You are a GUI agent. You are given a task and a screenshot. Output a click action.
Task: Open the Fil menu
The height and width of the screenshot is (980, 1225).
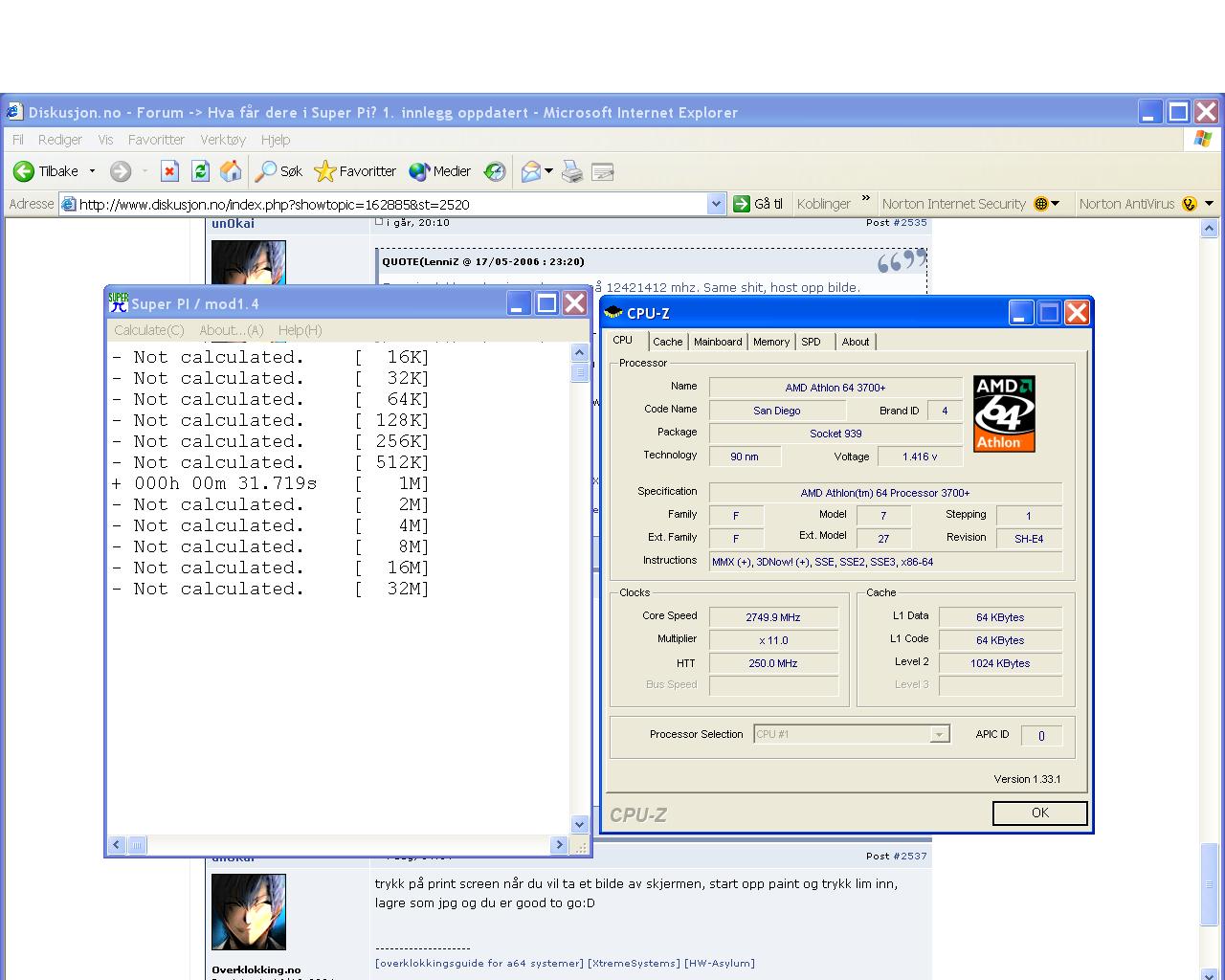(x=17, y=139)
